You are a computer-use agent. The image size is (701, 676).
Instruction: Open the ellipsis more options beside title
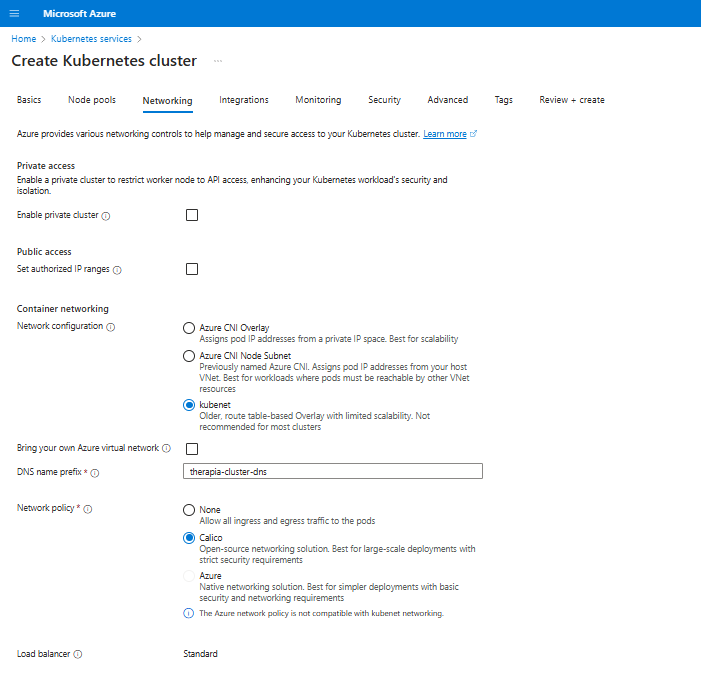[x=218, y=61]
